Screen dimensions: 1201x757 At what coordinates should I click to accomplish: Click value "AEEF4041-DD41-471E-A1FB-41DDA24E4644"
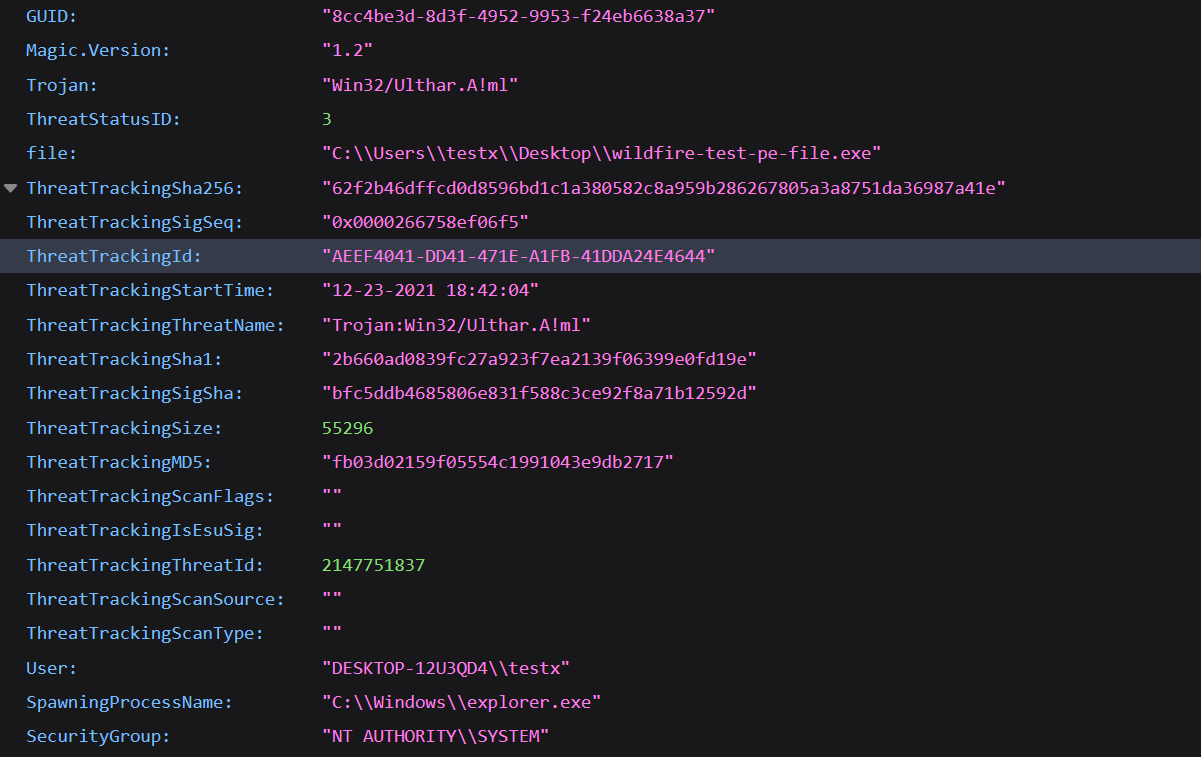tap(519, 256)
